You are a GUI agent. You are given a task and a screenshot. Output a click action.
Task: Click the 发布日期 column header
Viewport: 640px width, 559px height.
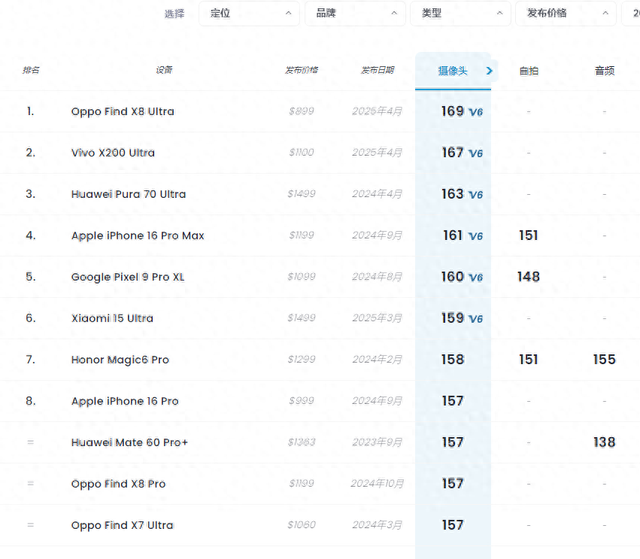377,70
